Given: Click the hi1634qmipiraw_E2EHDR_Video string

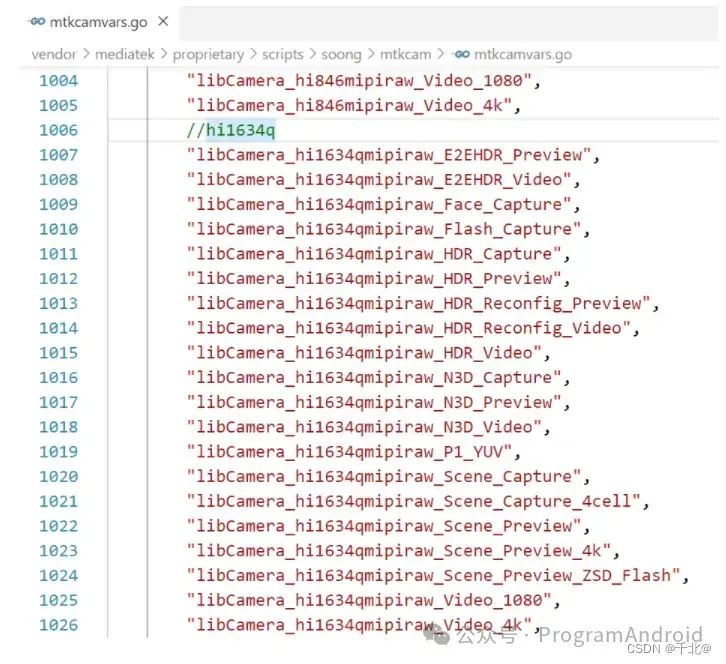Looking at the screenshot, I should 379,180.
